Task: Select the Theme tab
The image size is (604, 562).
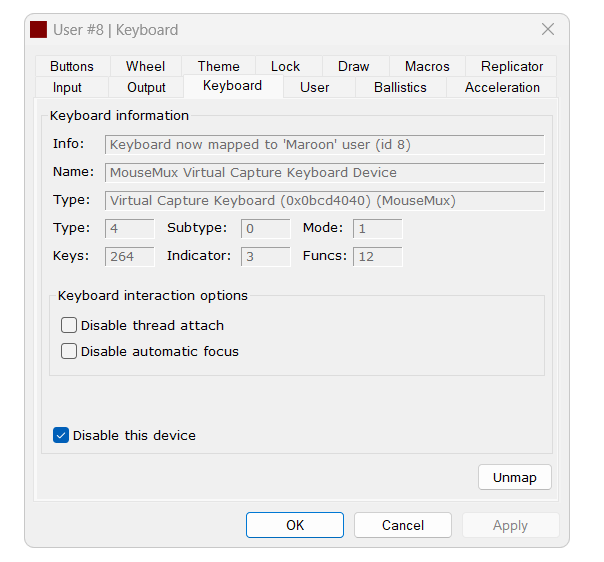Action: point(218,66)
